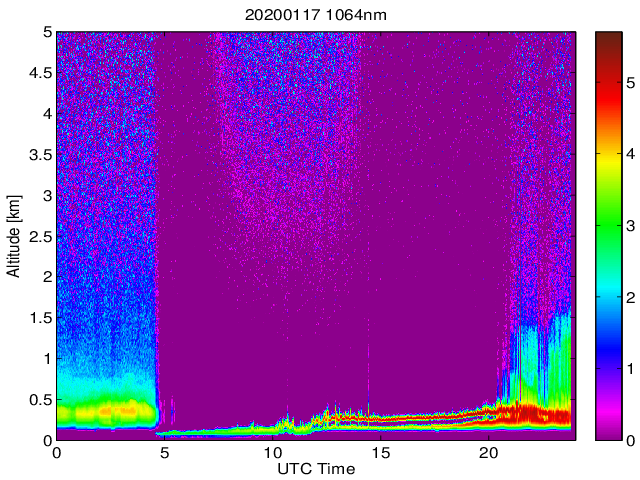The height and width of the screenshot is (480, 640).
Task: Click the altitude tick label 2.5
Action: click(40, 236)
